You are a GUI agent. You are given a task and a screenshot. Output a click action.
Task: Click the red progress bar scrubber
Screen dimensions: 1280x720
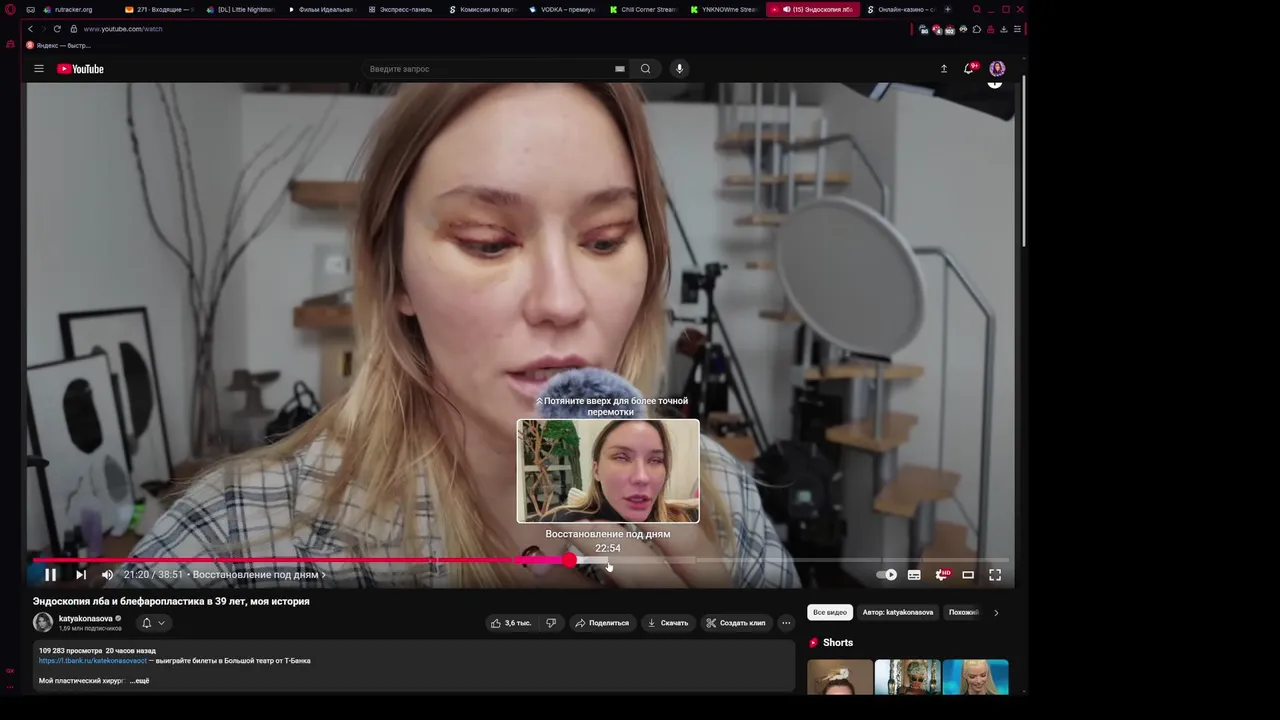[x=569, y=560]
